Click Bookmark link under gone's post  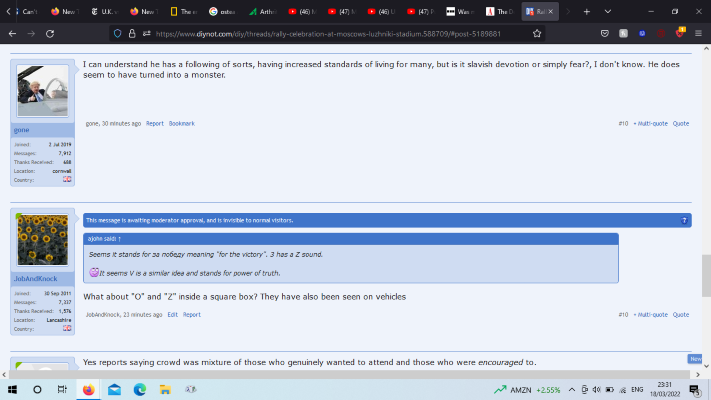(x=181, y=123)
